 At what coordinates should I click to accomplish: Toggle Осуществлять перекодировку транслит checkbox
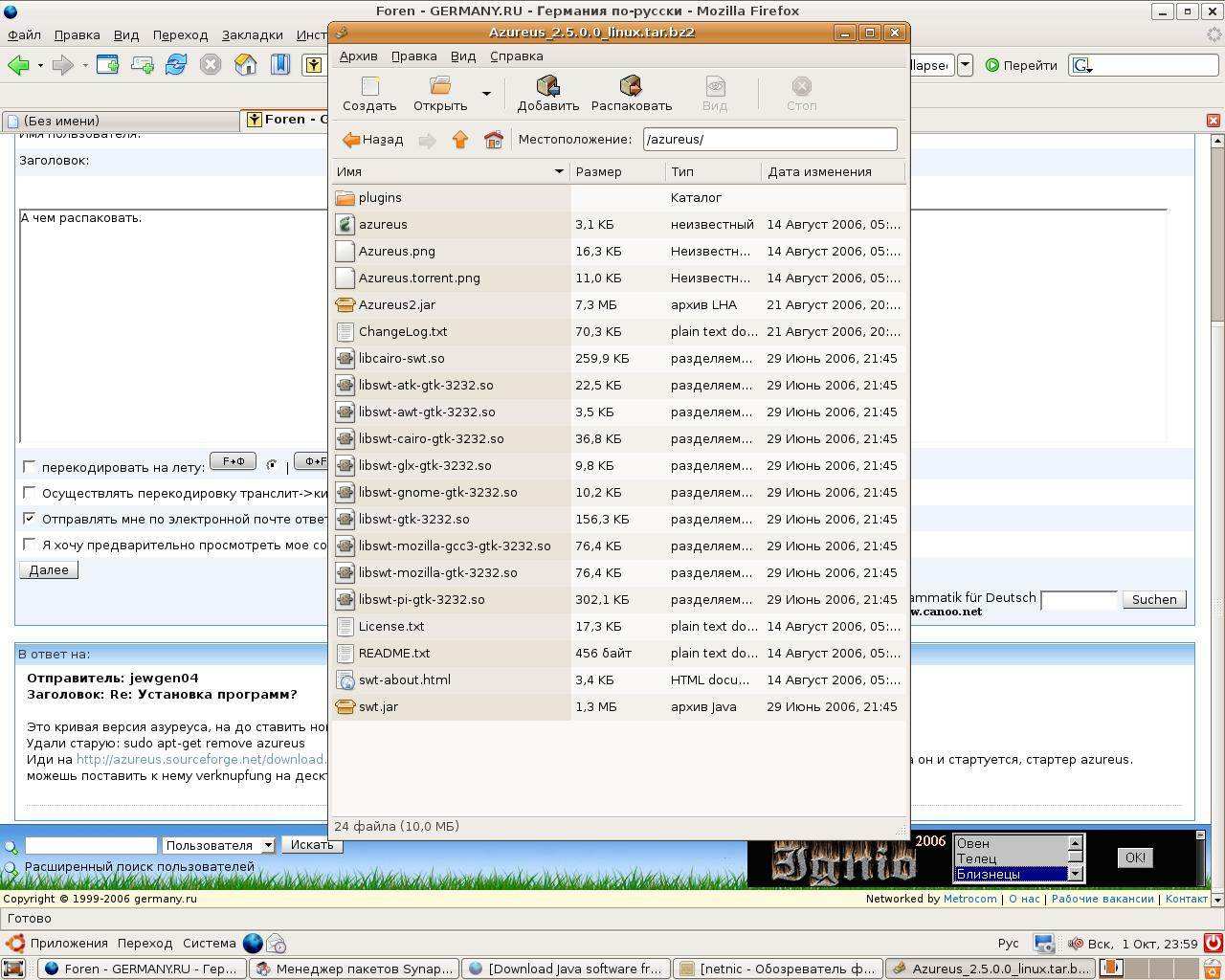[x=30, y=492]
